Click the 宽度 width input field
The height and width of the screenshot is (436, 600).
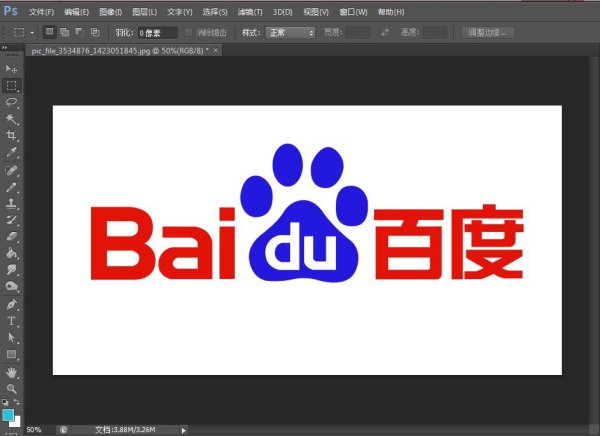(x=357, y=33)
